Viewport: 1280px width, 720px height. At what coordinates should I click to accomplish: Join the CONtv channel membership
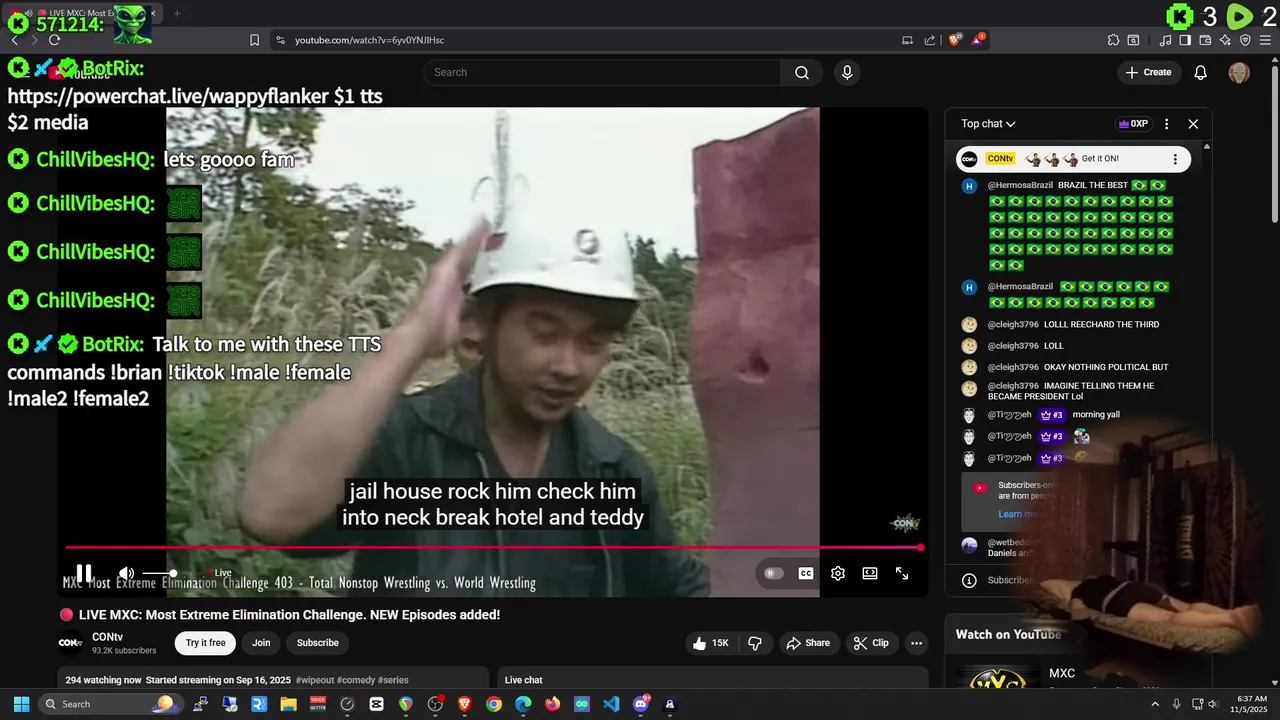tap(261, 643)
